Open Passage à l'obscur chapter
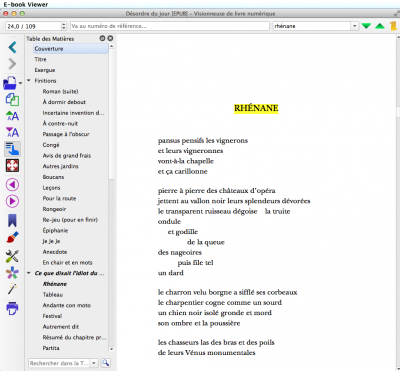Screen dimensions: 400x371 point(66,134)
